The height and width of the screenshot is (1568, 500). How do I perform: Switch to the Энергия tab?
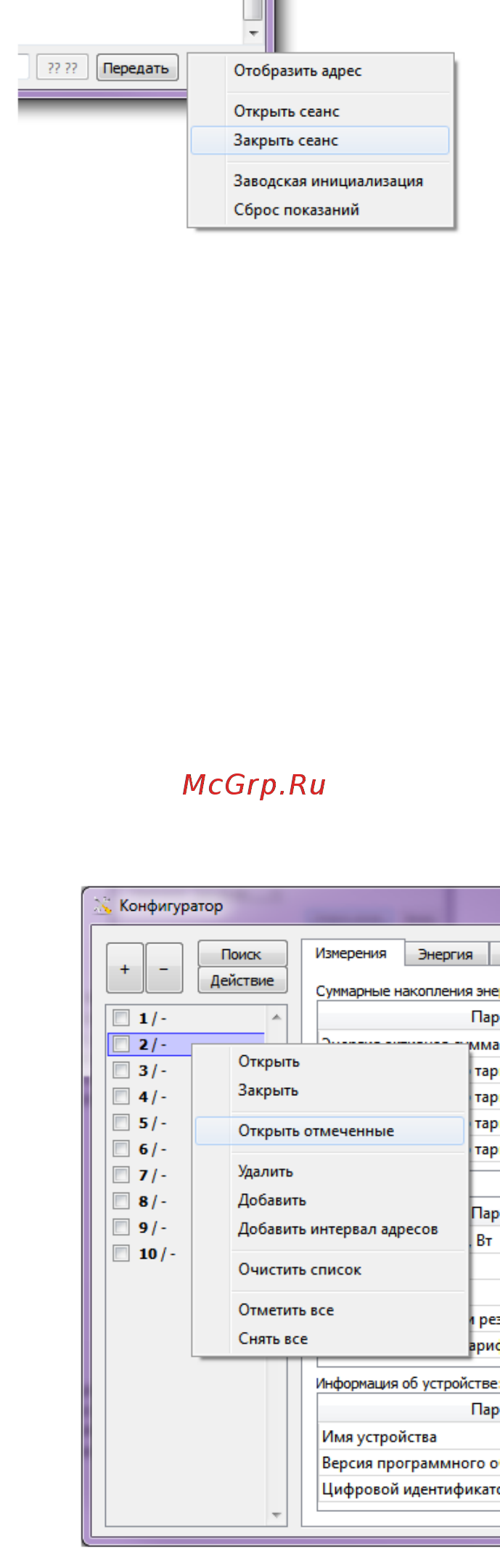pos(446,954)
